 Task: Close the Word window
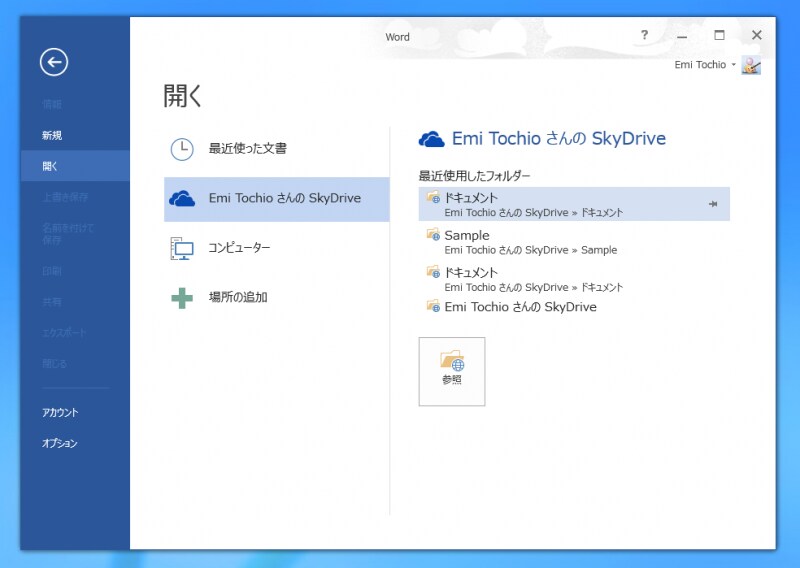(757, 35)
